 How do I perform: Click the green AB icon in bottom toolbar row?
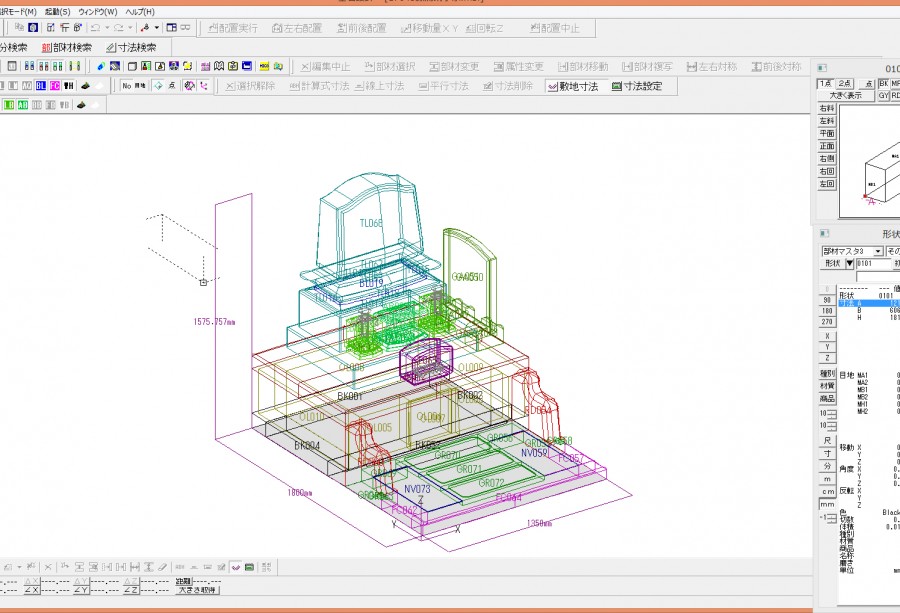[x=22, y=105]
